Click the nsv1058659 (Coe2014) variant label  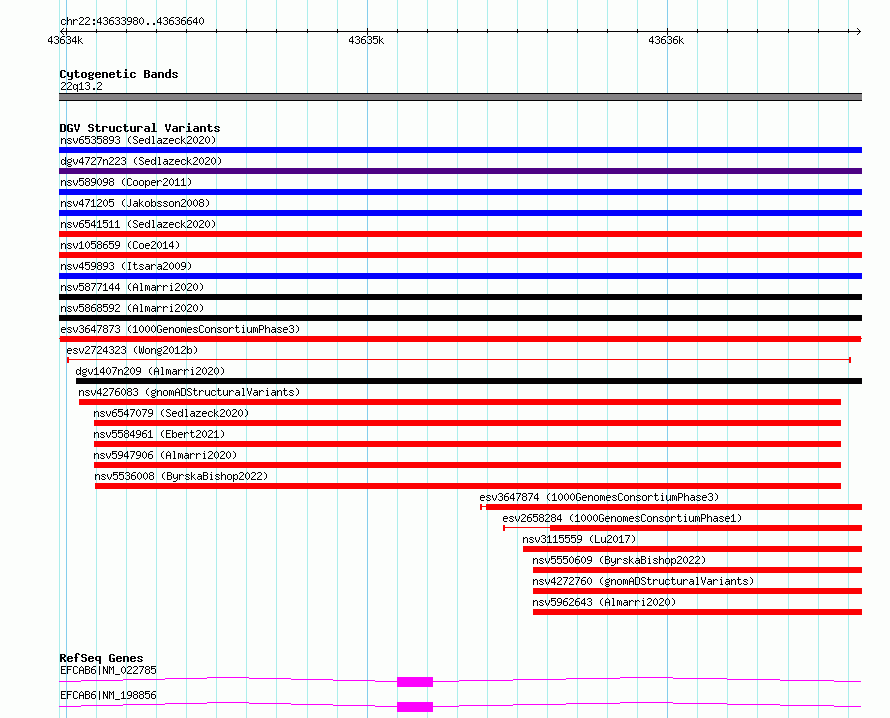pos(120,245)
